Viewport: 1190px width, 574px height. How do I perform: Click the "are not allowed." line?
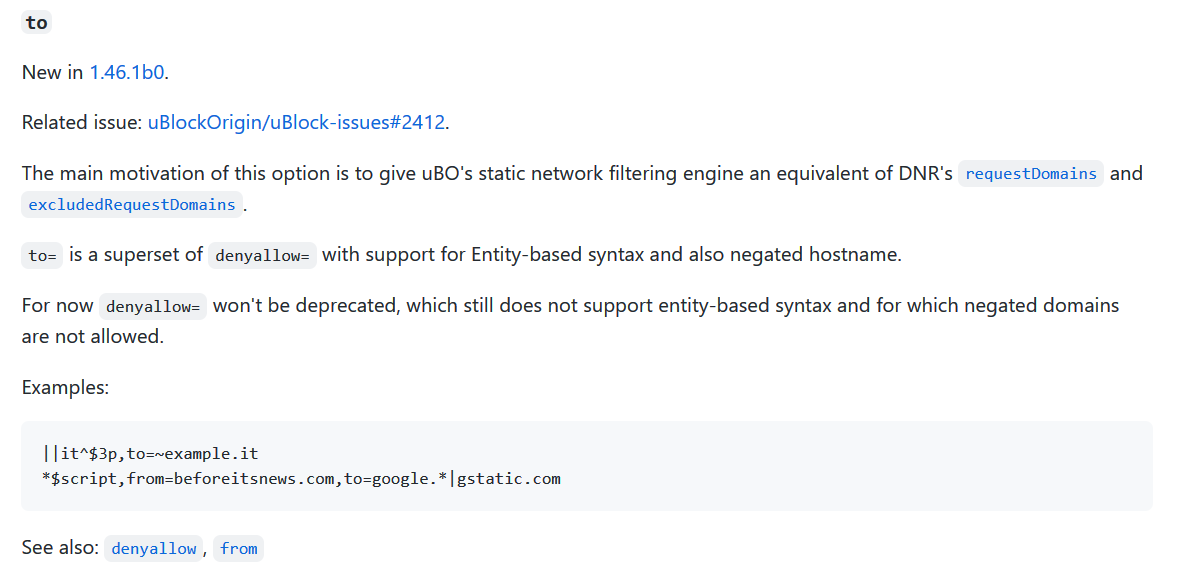click(x=92, y=337)
